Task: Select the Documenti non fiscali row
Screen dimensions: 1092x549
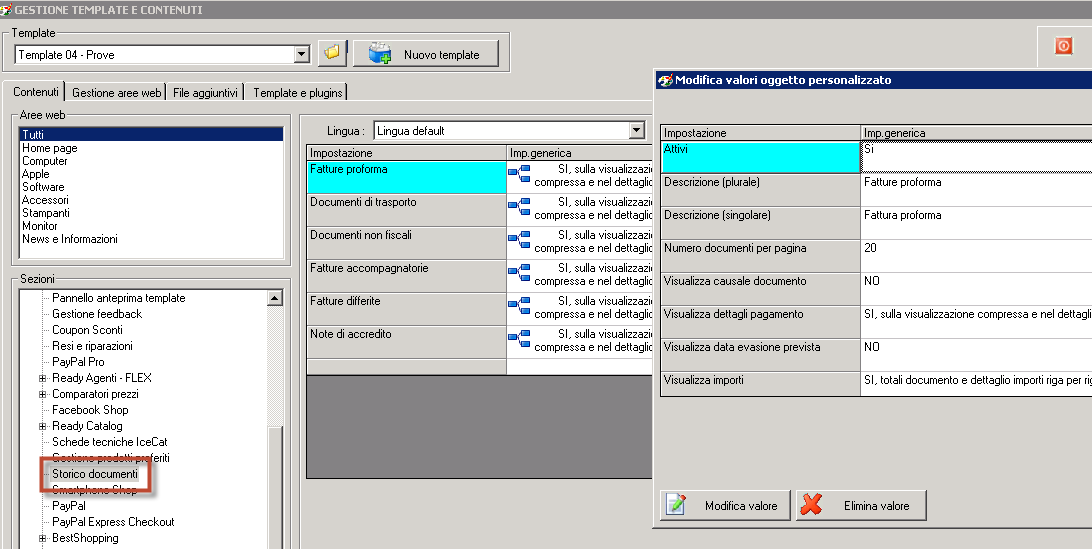Action: pos(407,243)
